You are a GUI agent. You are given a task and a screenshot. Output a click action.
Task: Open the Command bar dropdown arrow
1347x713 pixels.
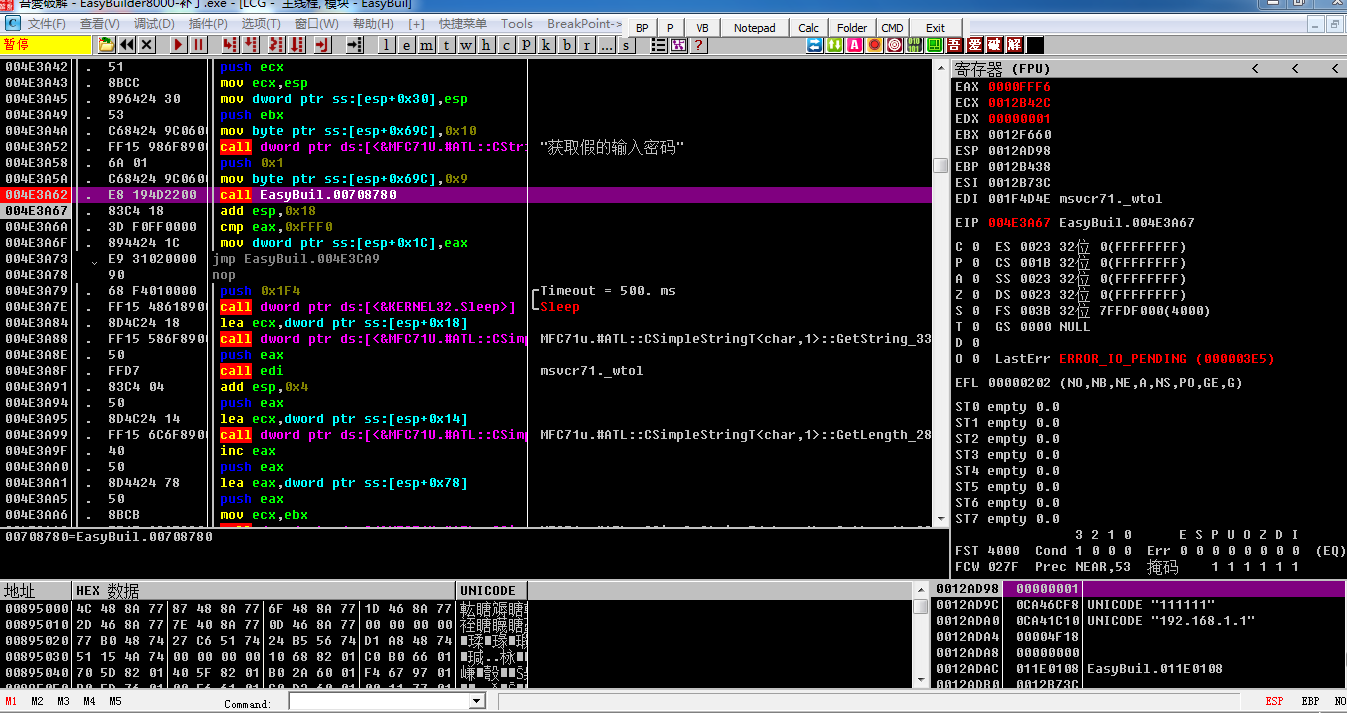[x=476, y=702]
